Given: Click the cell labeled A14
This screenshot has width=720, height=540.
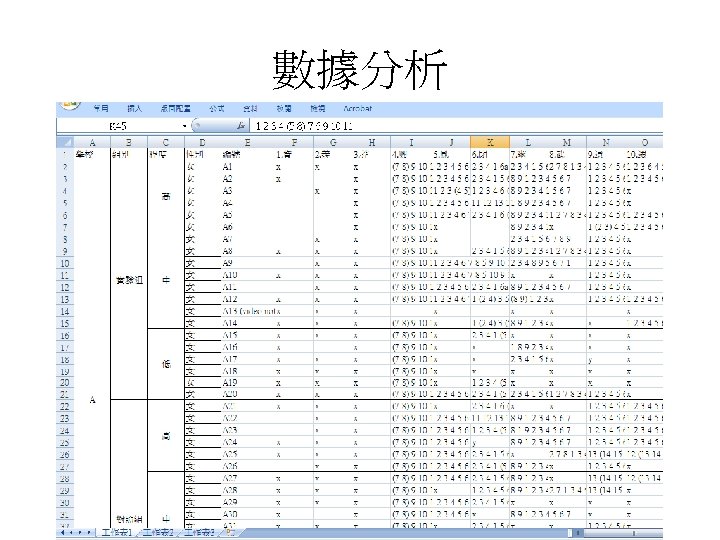Looking at the screenshot, I should click(248, 323).
